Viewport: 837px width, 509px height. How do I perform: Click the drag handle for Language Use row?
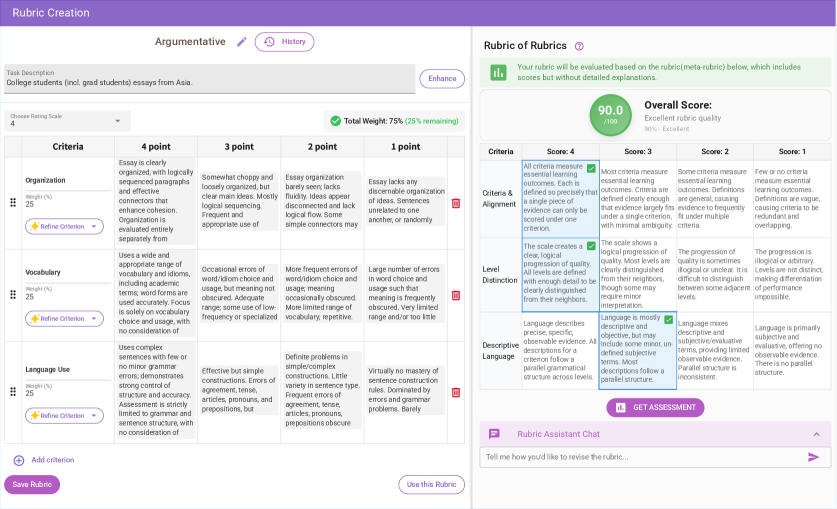pos(13,391)
